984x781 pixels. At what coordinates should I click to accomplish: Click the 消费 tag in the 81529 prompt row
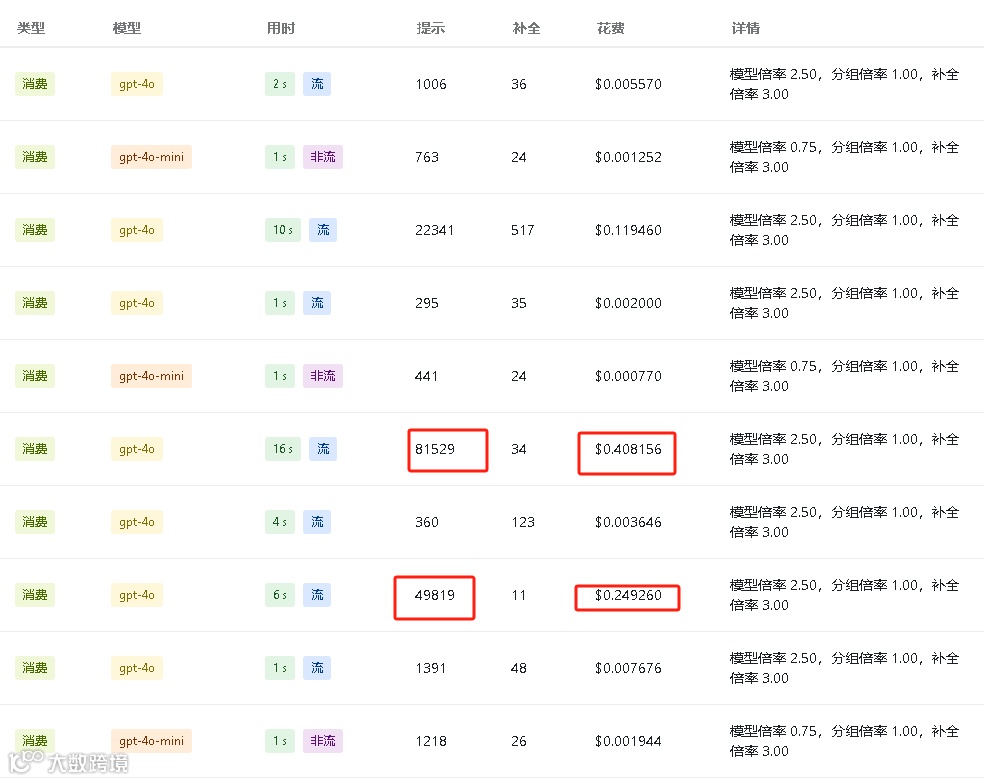35,449
